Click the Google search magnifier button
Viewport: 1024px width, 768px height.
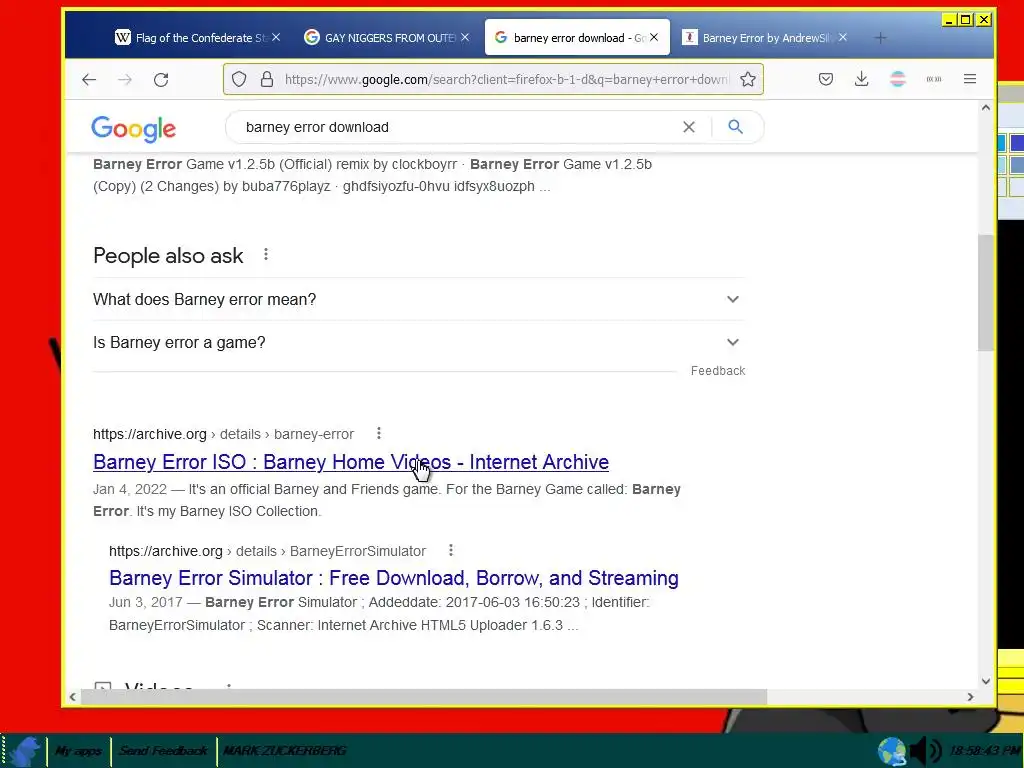(735, 127)
